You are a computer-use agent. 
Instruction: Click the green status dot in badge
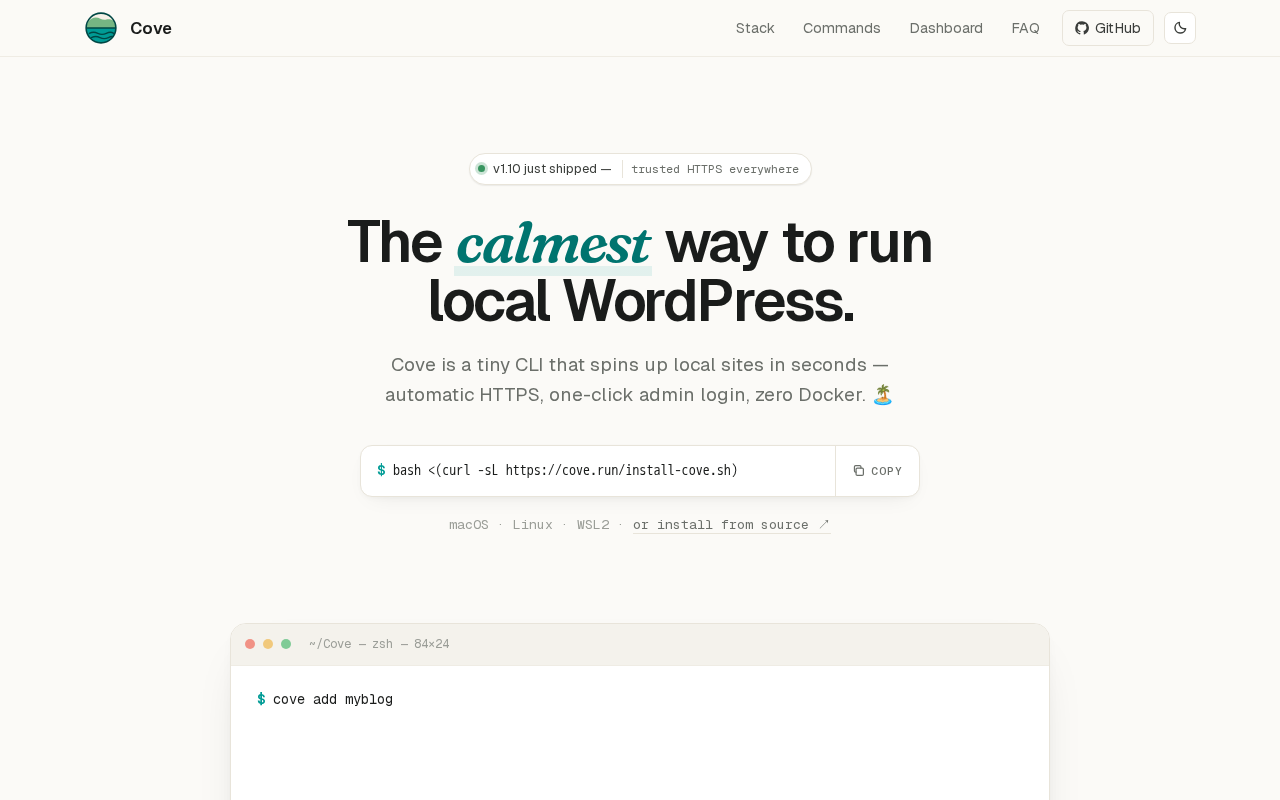click(481, 169)
